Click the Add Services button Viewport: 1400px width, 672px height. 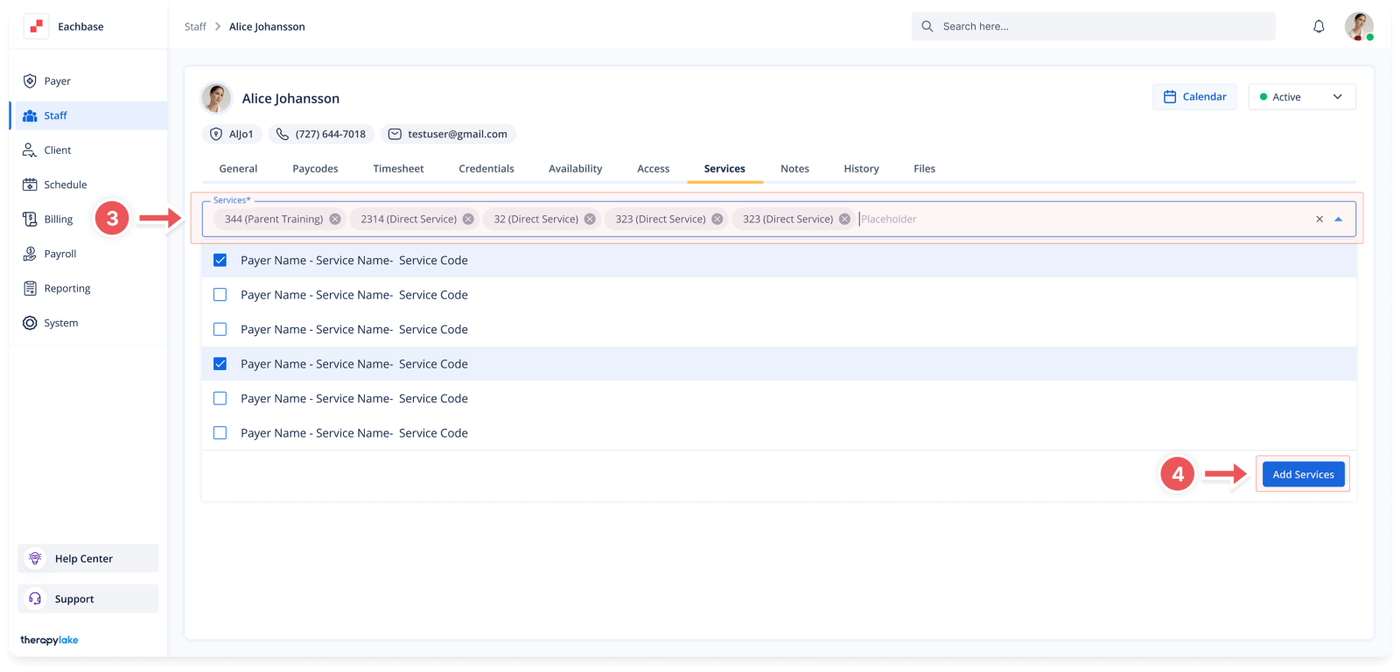[1303, 474]
